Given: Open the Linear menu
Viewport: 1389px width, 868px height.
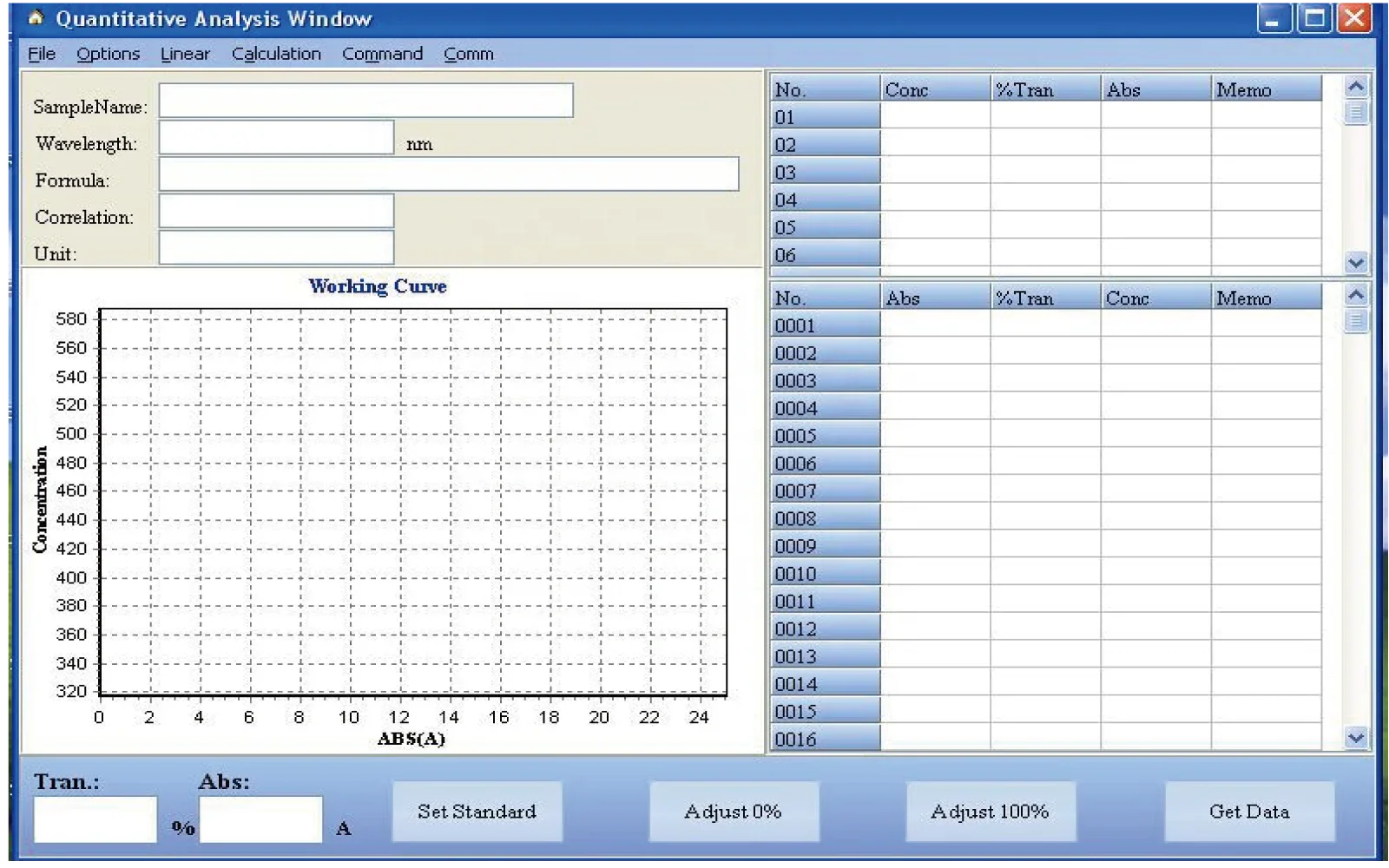Looking at the screenshot, I should pyautogui.click(x=185, y=54).
